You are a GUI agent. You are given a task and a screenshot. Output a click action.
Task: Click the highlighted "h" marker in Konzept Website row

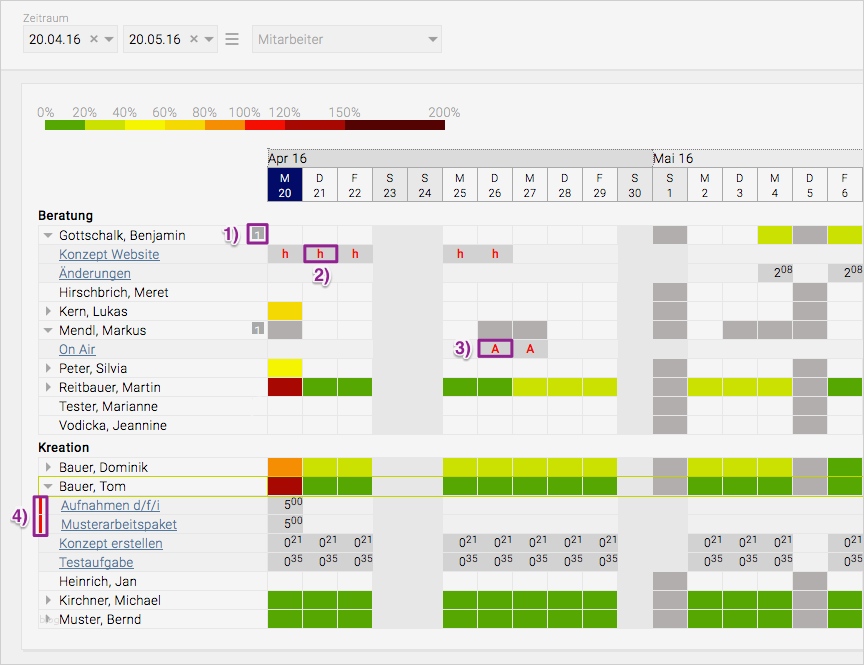coord(319,254)
